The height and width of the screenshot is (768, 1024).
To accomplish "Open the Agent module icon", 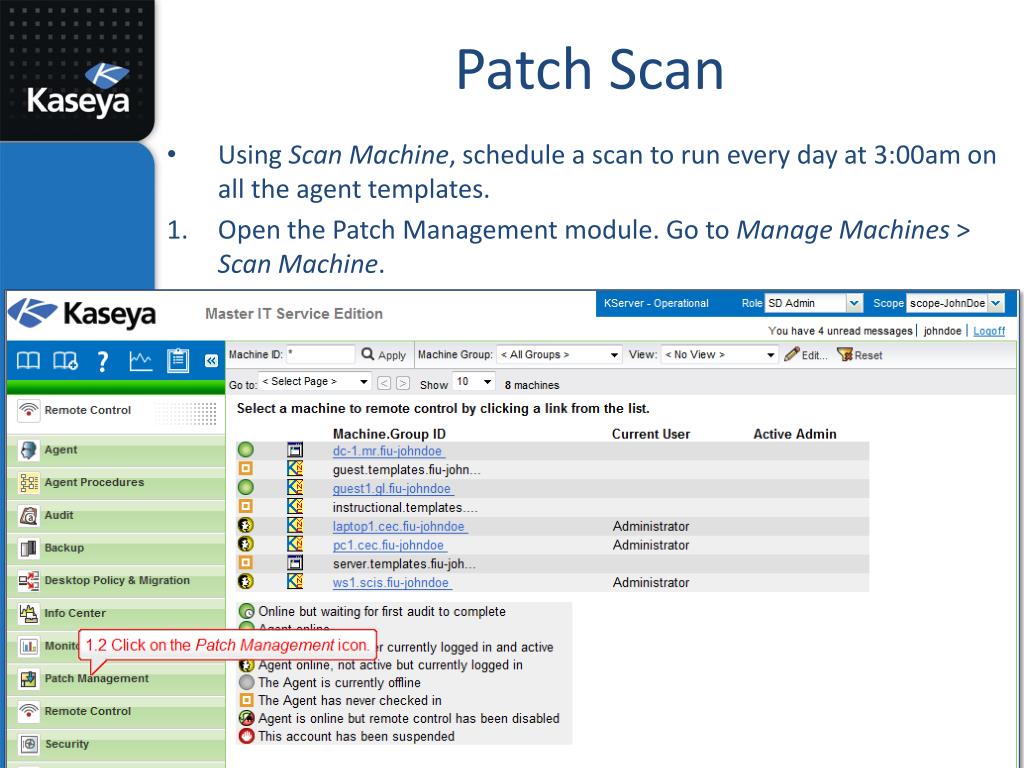I will (28, 450).
